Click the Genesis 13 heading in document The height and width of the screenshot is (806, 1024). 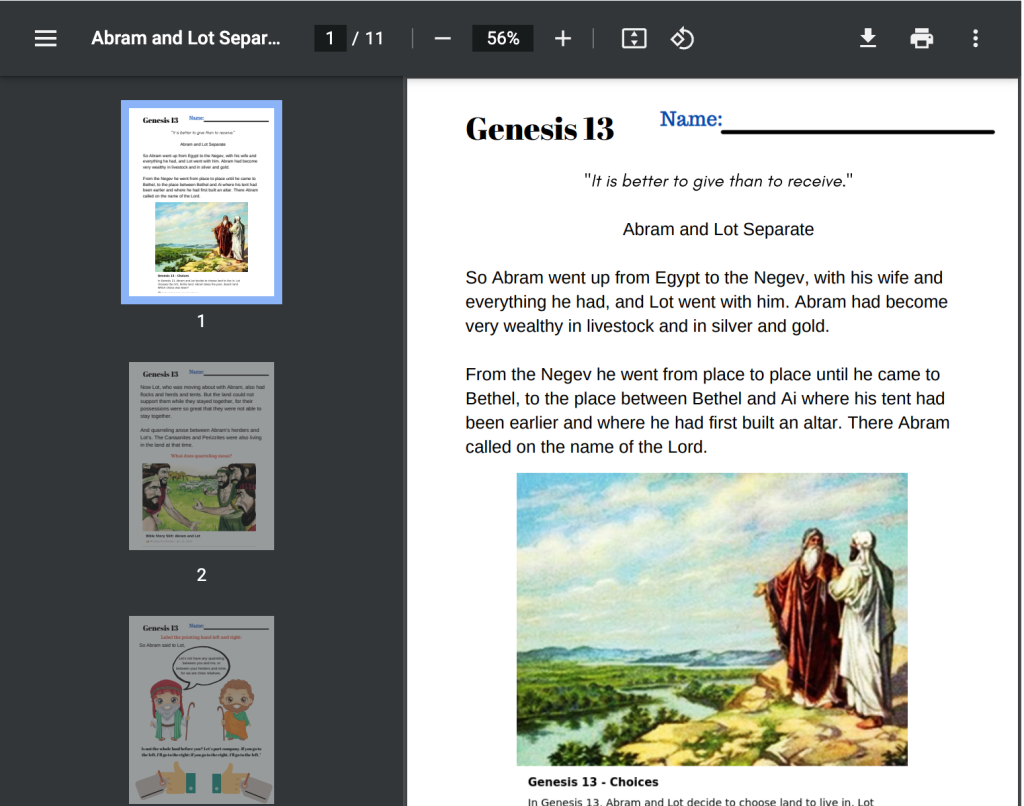click(x=540, y=129)
